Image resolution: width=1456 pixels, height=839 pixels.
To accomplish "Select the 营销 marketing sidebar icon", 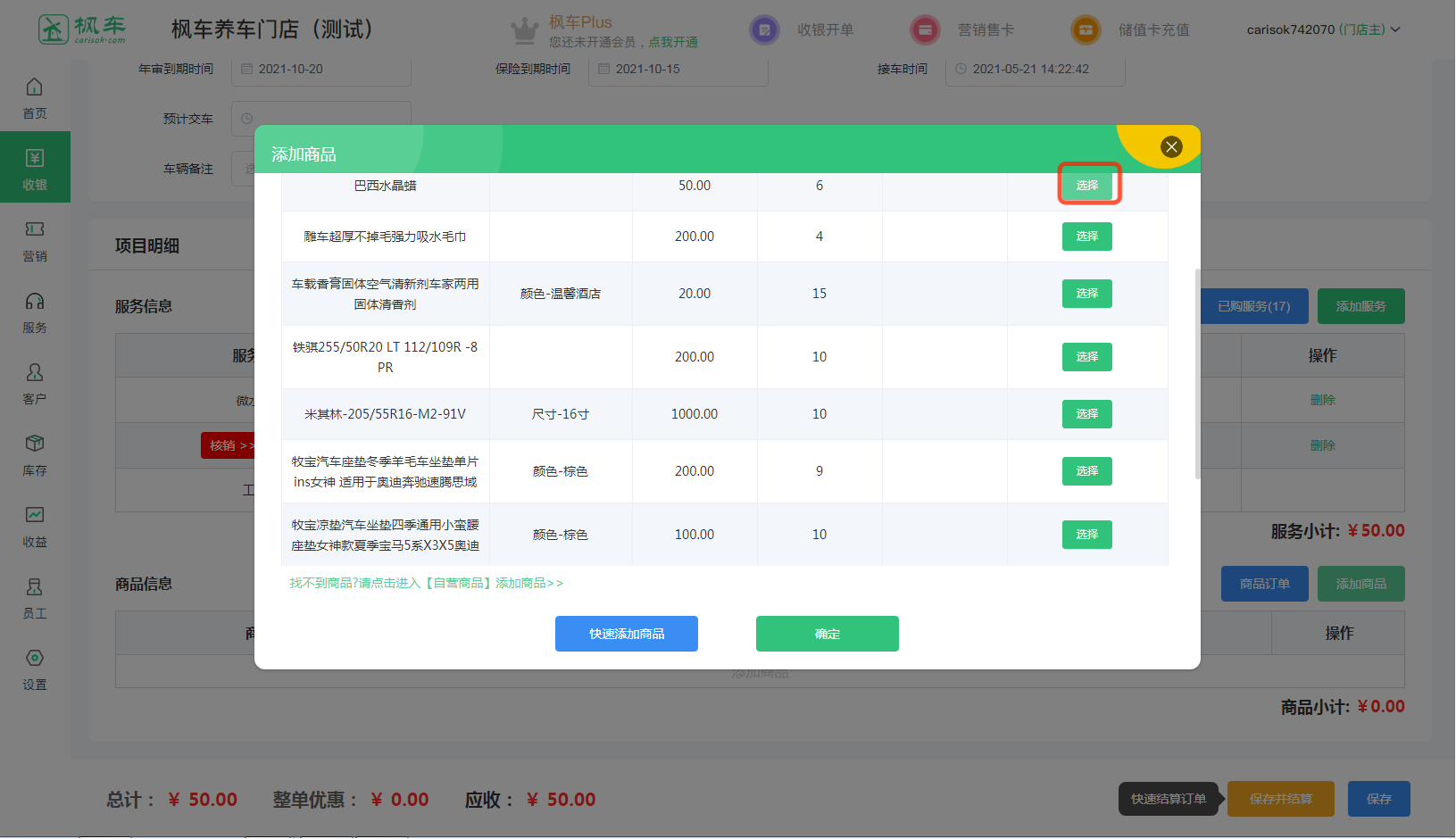I will (35, 240).
